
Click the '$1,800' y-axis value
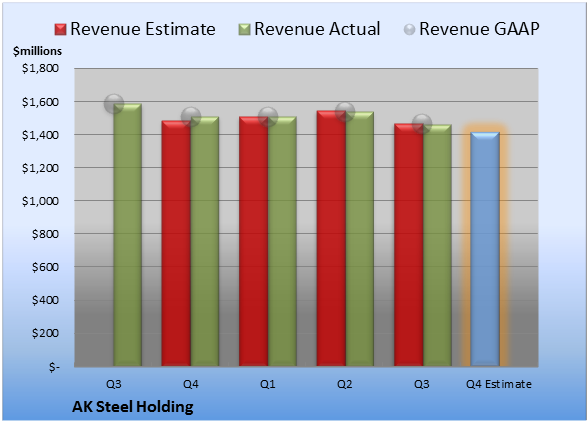point(40,68)
